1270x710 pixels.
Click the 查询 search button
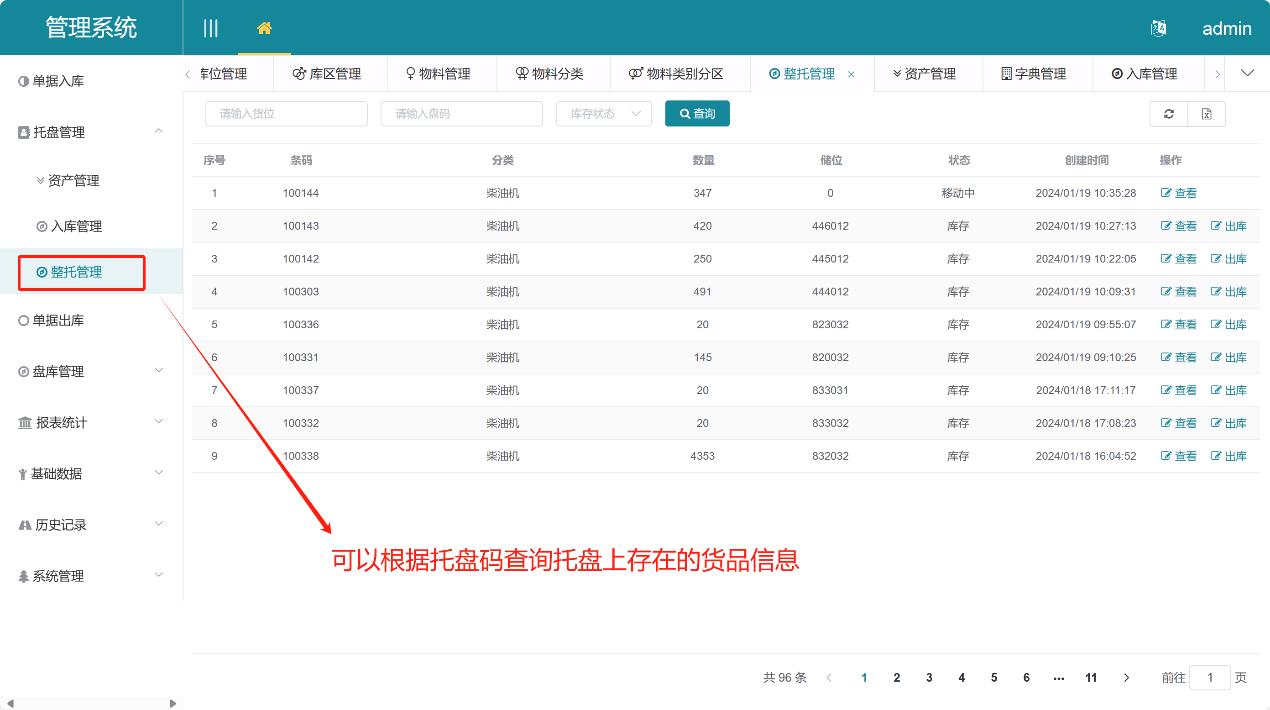tap(696, 113)
